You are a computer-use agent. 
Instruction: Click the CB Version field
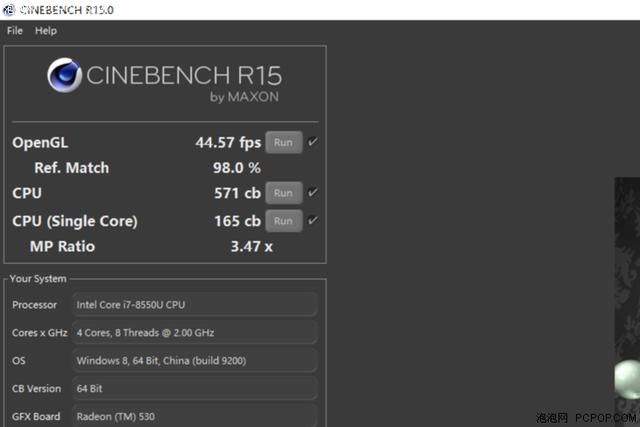click(x=195, y=388)
